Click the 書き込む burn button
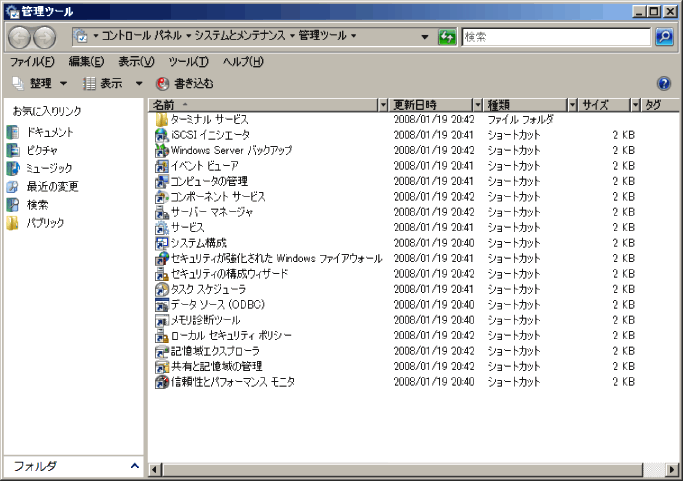 pyautogui.click(x=185, y=83)
